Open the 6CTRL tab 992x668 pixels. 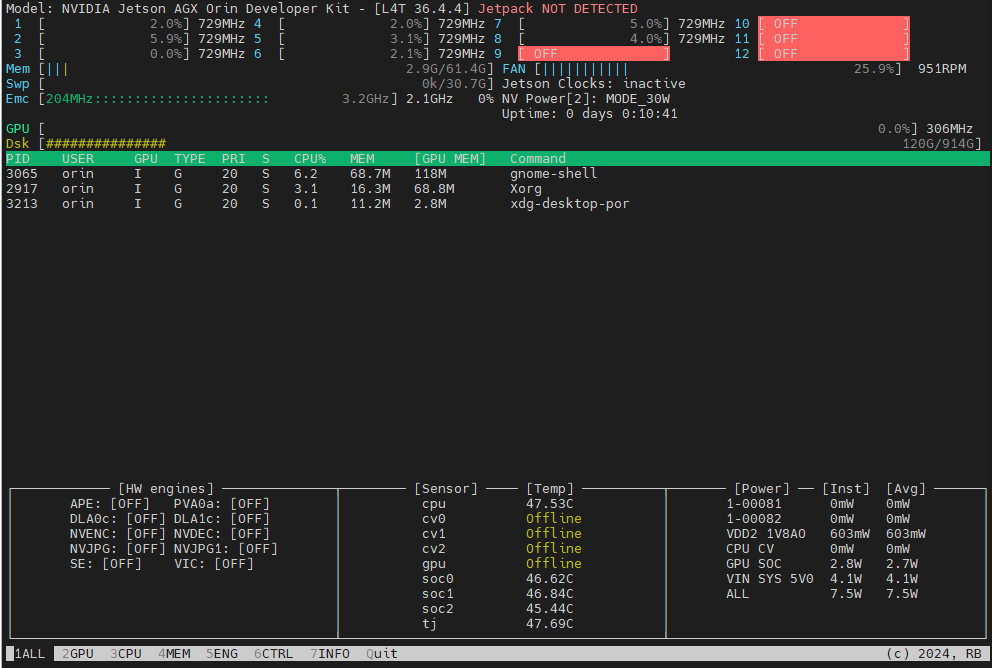point(273,653)
